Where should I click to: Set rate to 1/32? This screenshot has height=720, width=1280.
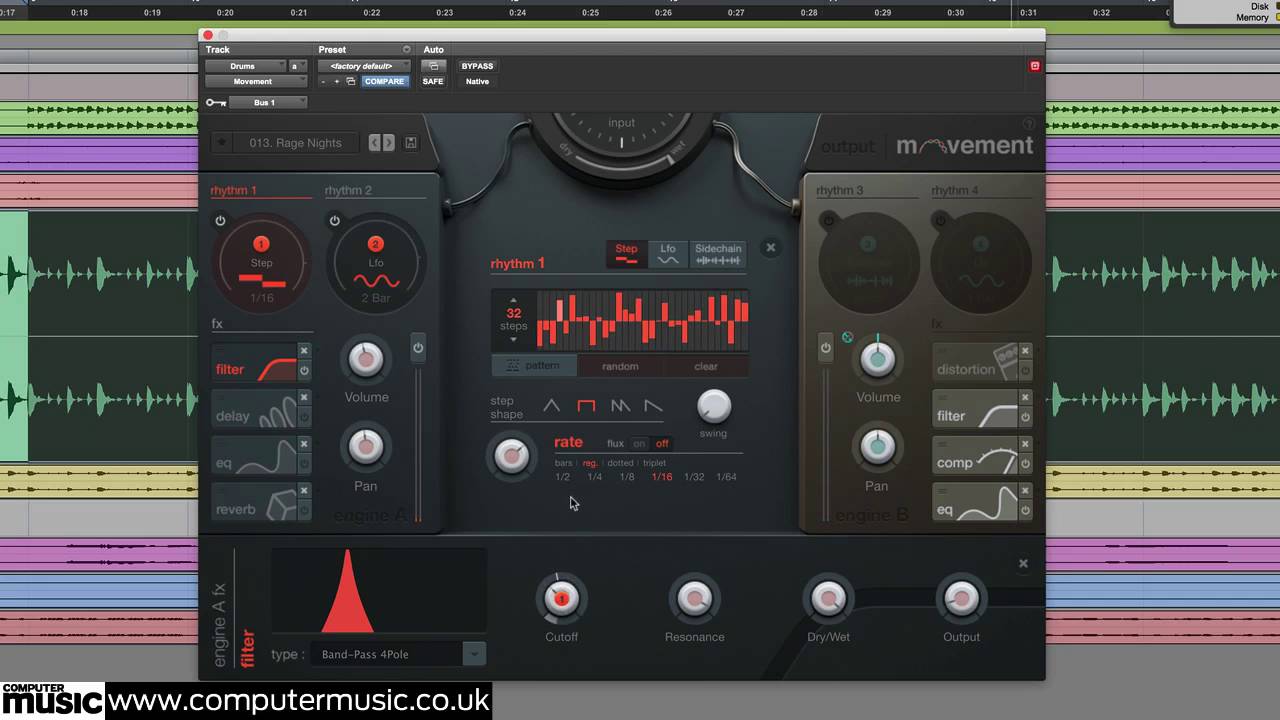[x=694, y=477]
